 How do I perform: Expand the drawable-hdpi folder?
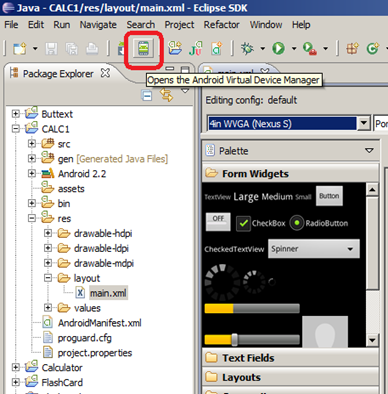tap(48, 233)
